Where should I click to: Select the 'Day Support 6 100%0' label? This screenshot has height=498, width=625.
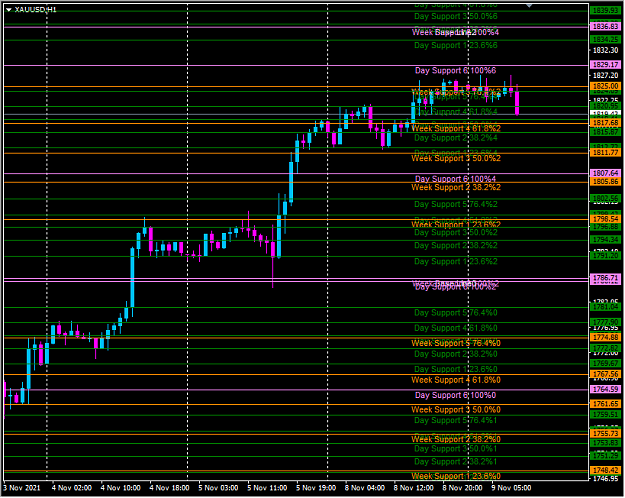click(456, 395)
